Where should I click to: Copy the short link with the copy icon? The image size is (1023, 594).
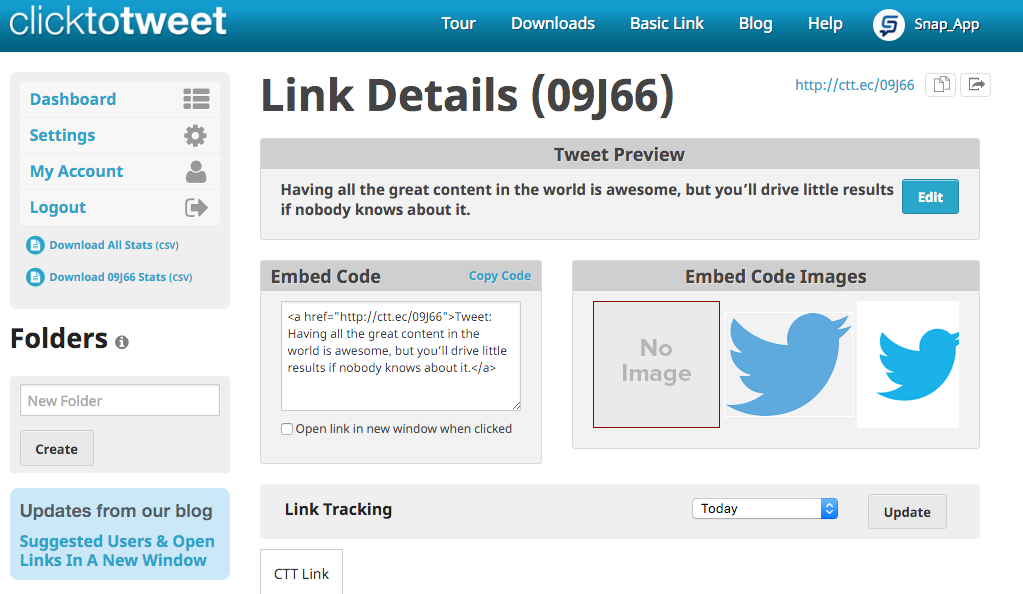[x=941, y=85]
